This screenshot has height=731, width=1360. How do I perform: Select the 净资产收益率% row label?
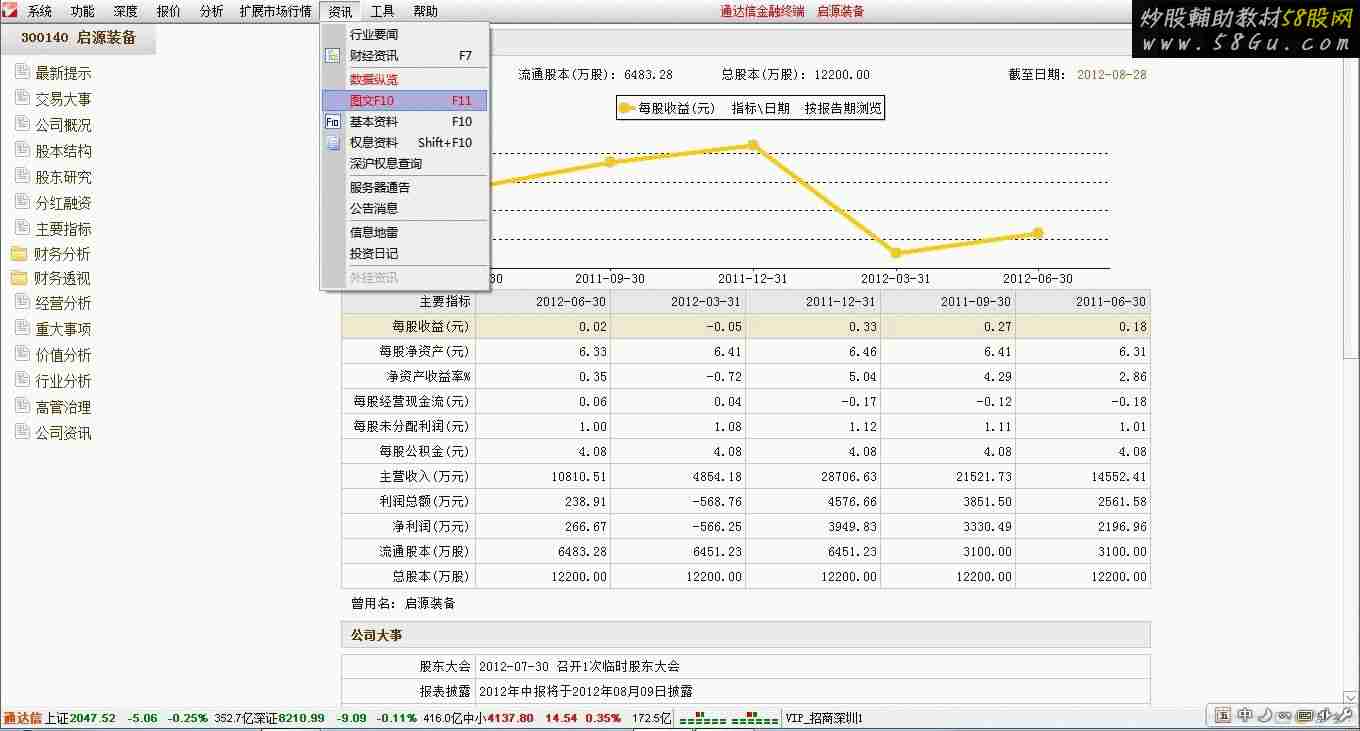[428, 377]
